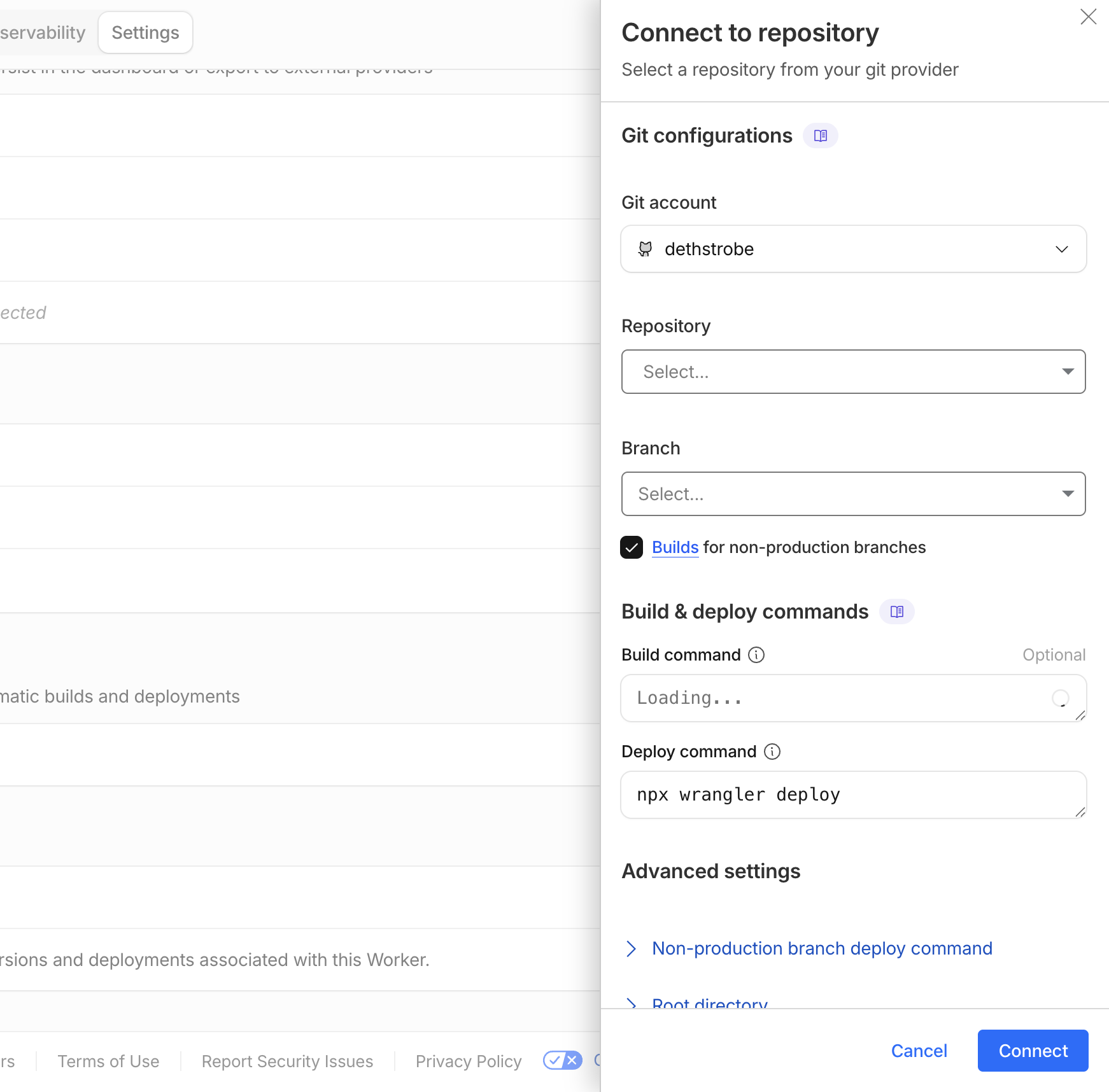Uncheck Builds for non-production branches
The image size is (1109, 1092).
[x=632, y=547]
